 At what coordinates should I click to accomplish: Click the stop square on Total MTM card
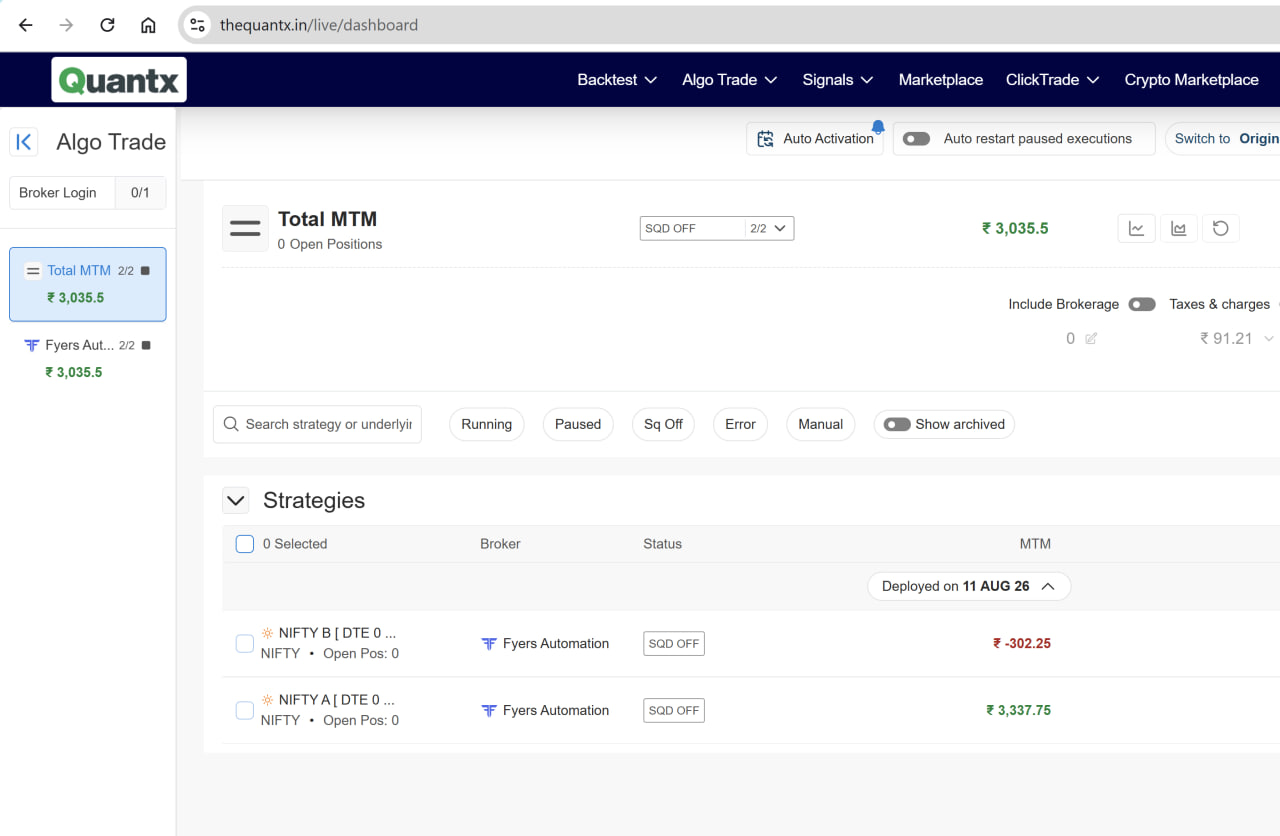[x=145, y=271]
